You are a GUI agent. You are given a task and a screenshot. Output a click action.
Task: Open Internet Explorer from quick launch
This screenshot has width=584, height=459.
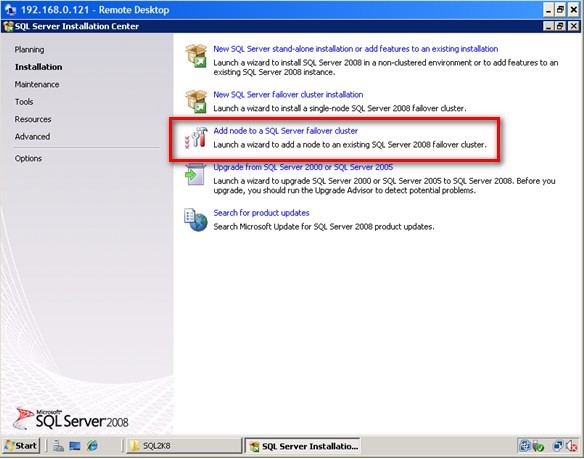coord(92,446)
